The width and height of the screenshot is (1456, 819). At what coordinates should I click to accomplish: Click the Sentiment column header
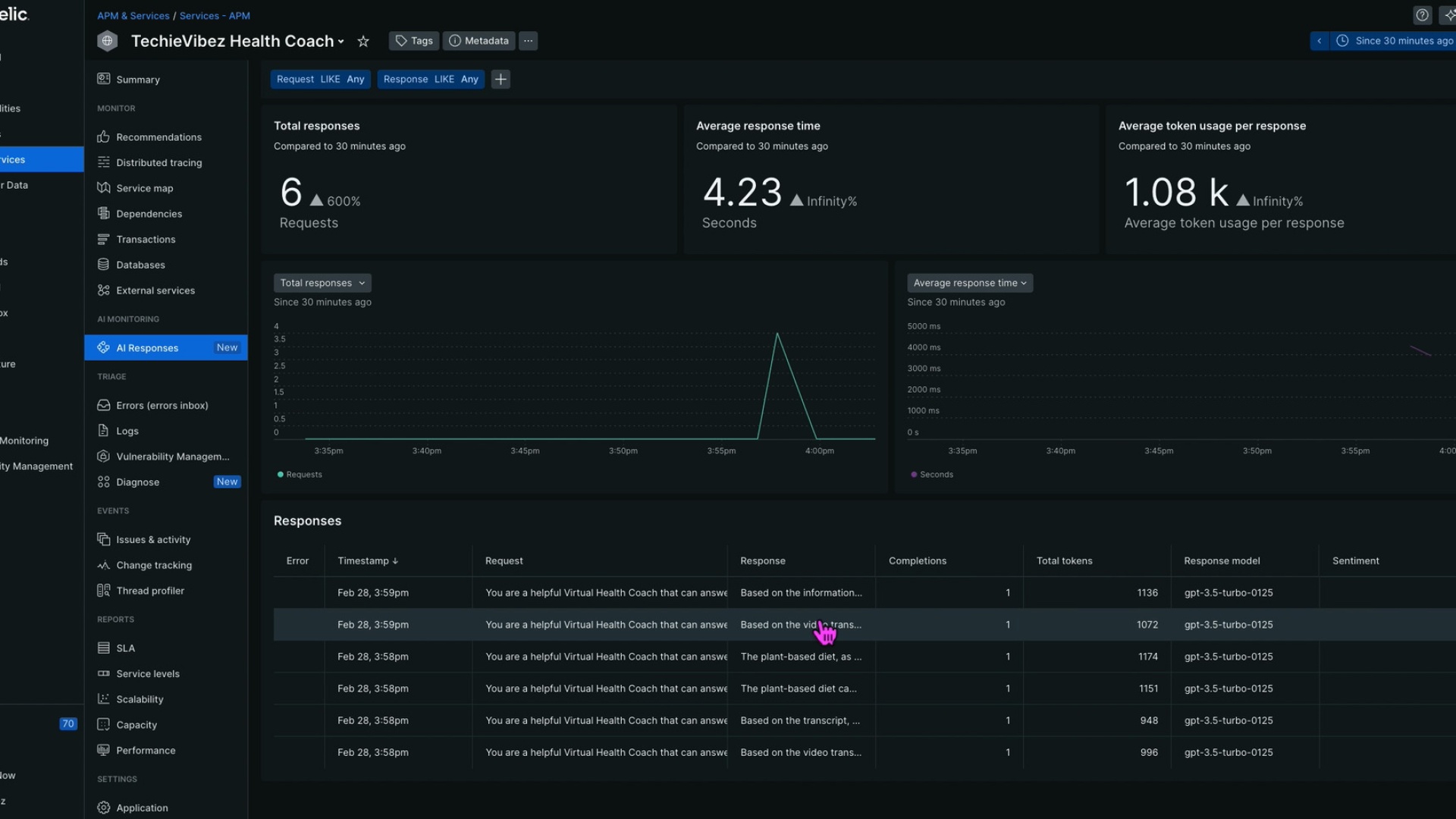click(1355, 560)
